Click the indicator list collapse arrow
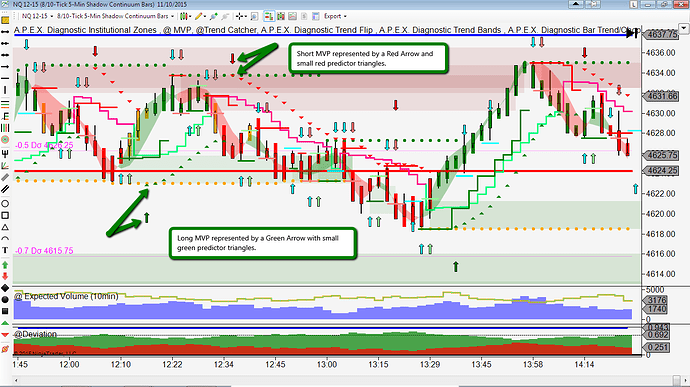The height and width of the screenshot is (387, 690). [x=683, y=29]
